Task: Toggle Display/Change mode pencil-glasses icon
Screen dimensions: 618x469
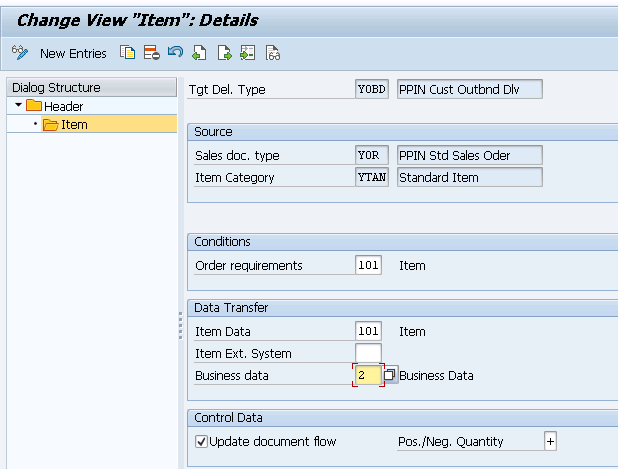Action: pos(20,52)
